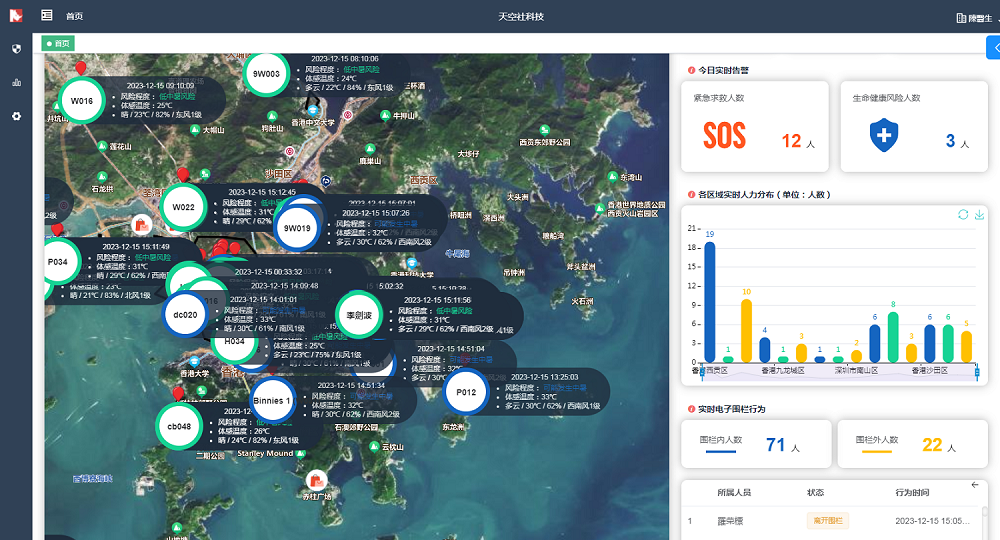1000x540 pixels.
Task: Click the red pin above cb048
Action: [x=179, y=393]
